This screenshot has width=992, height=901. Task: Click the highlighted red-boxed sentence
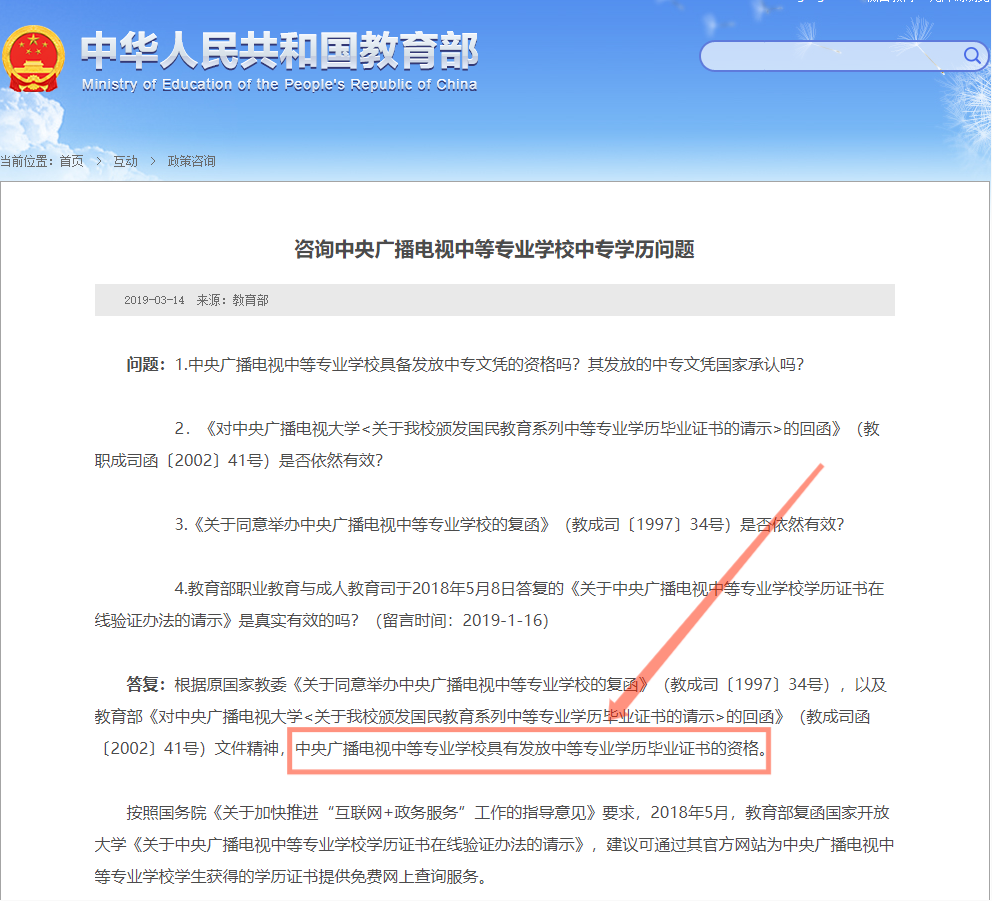[x=530, y=753]
